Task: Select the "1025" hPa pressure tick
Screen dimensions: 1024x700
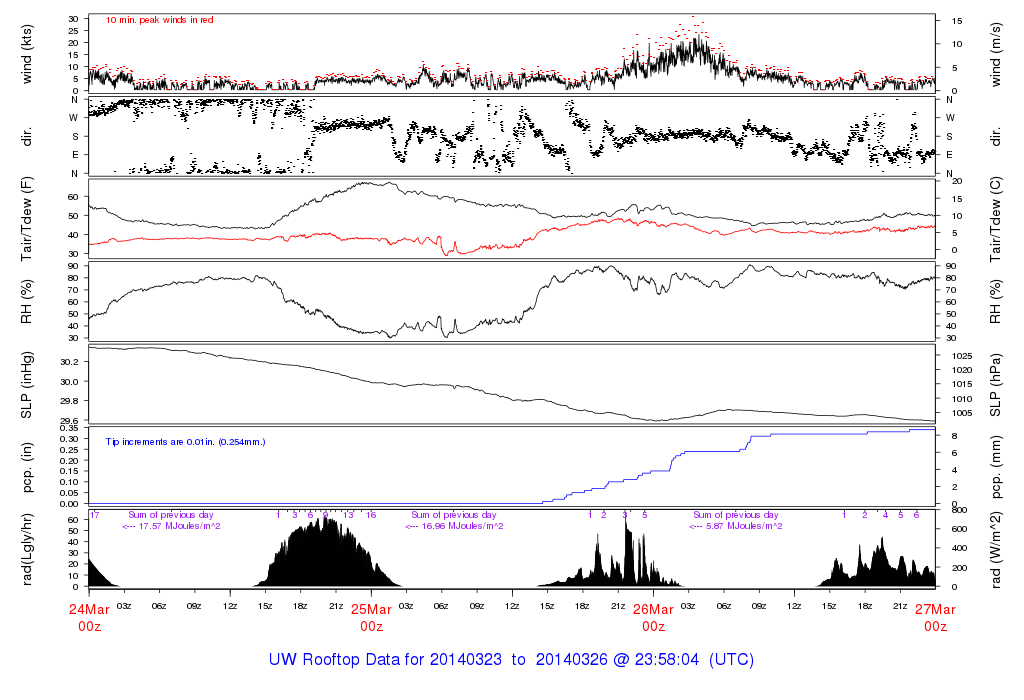Action: pos(962,356)
